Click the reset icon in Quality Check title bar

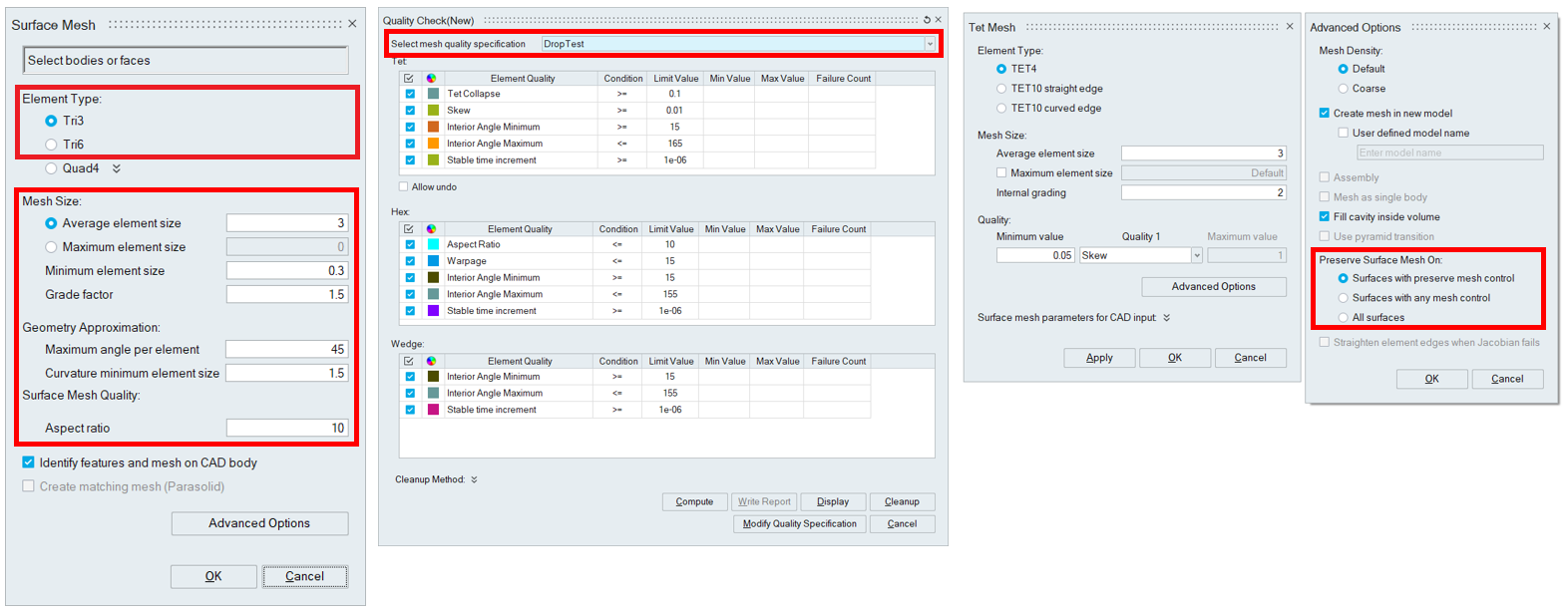pyautogui.click(x=927, y=20)
